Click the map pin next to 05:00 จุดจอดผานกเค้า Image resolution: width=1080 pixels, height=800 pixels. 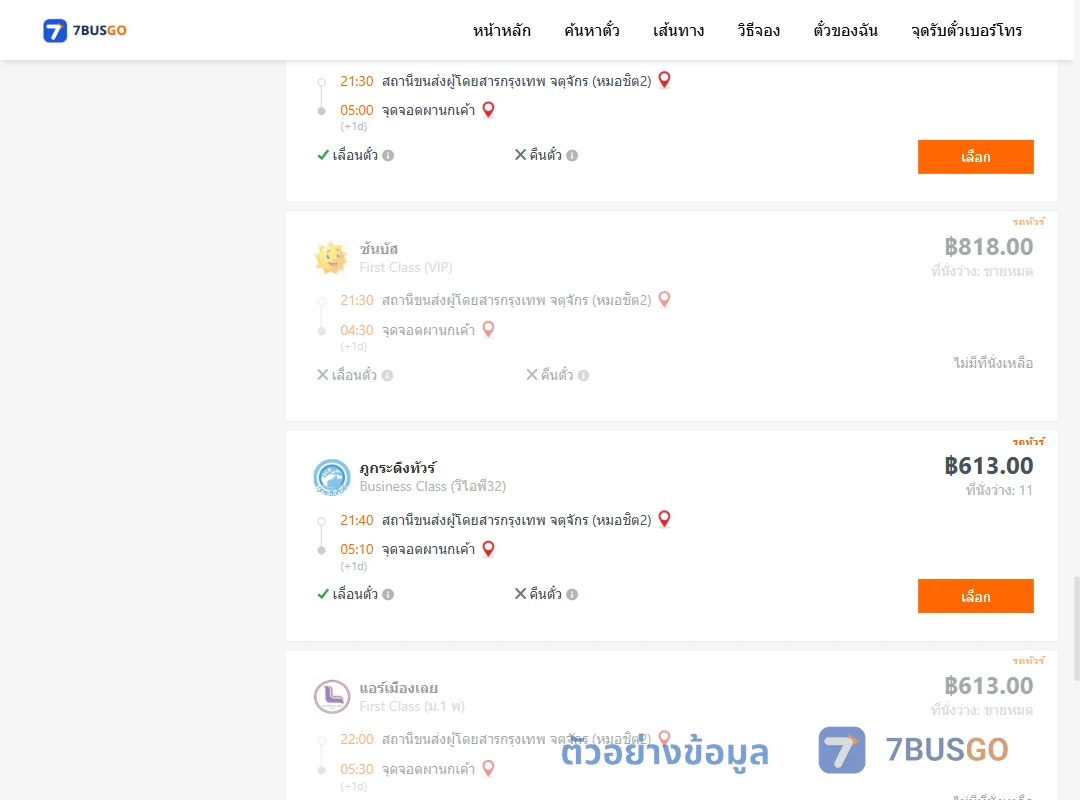(x=488, y=110)
